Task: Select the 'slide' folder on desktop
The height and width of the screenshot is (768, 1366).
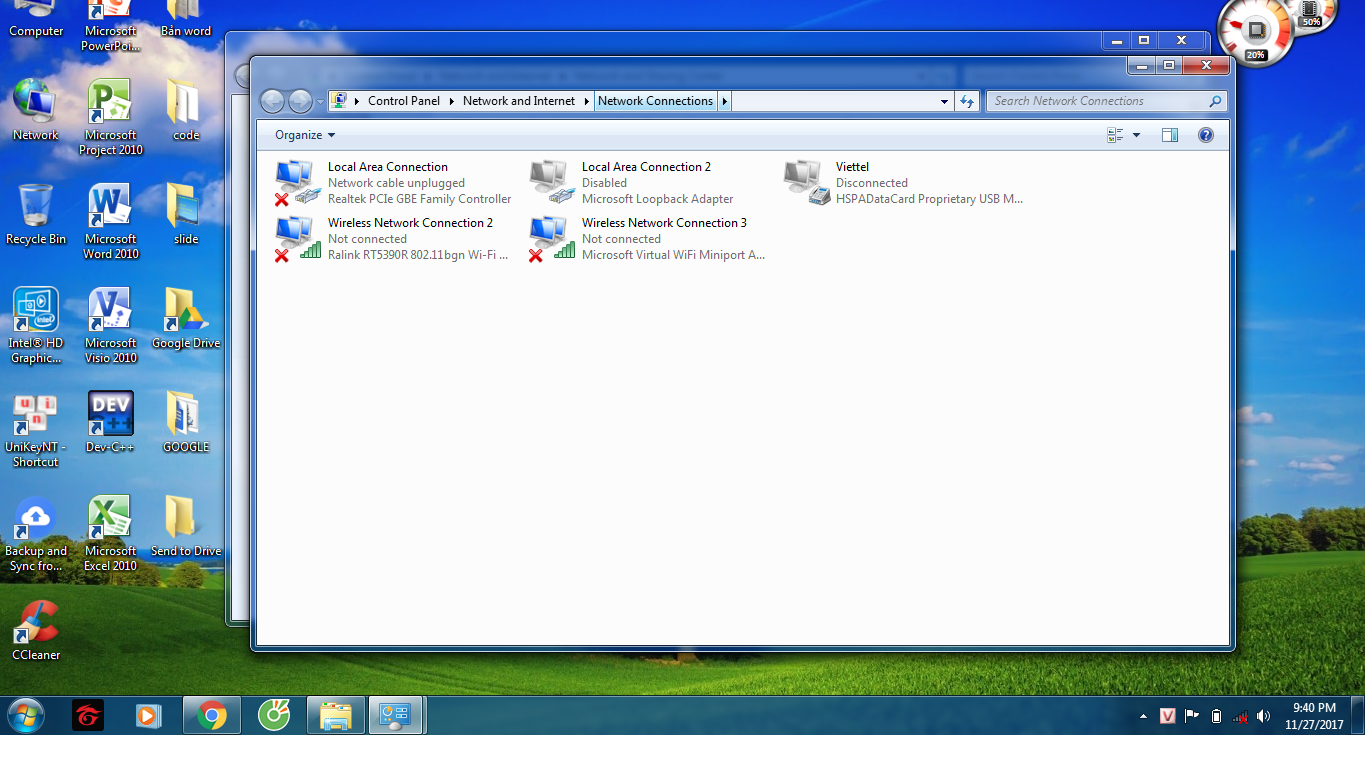Action: pyautogui.click(x=186, y=214)
